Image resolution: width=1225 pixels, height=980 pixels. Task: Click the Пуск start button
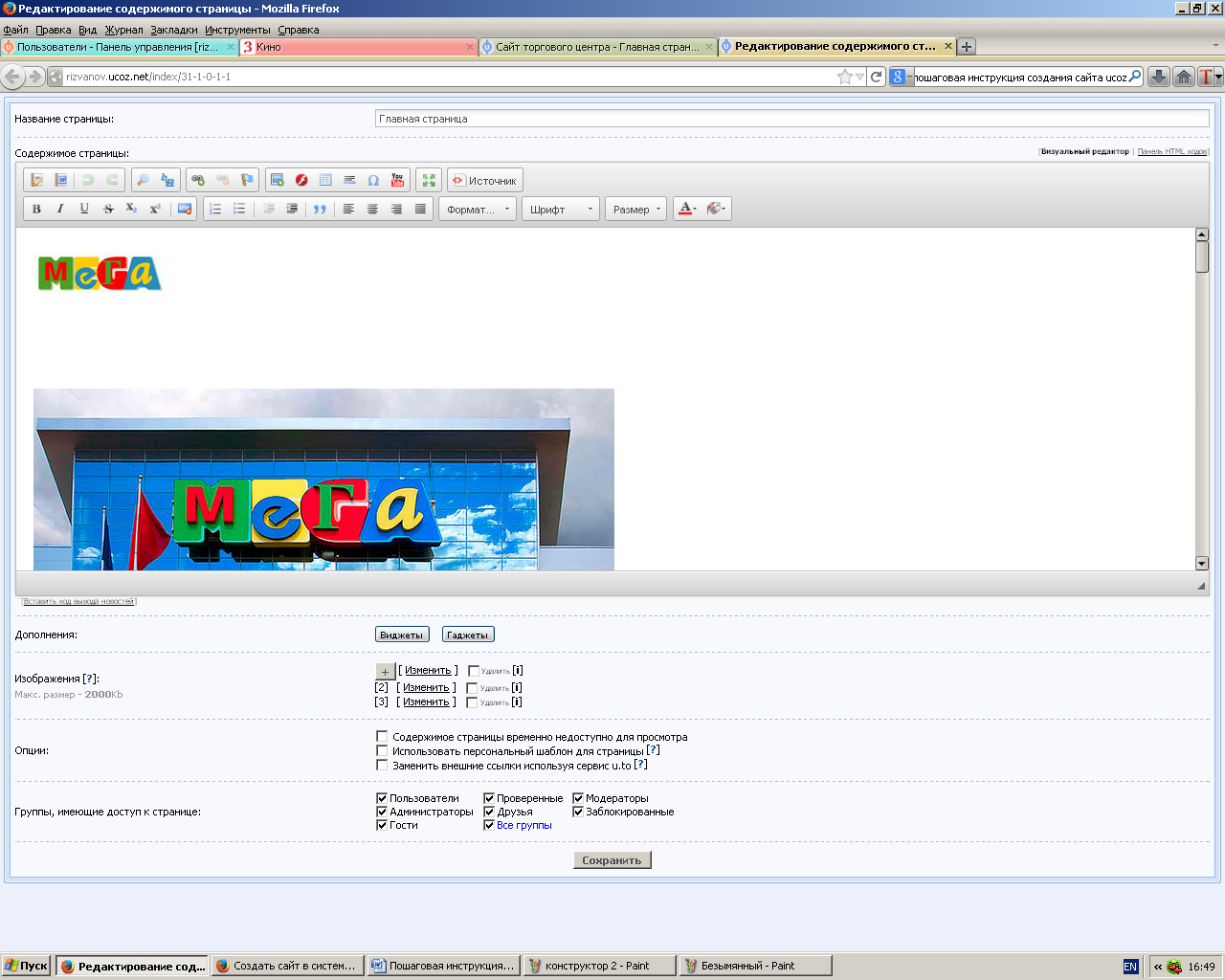(x=27, y=966)
